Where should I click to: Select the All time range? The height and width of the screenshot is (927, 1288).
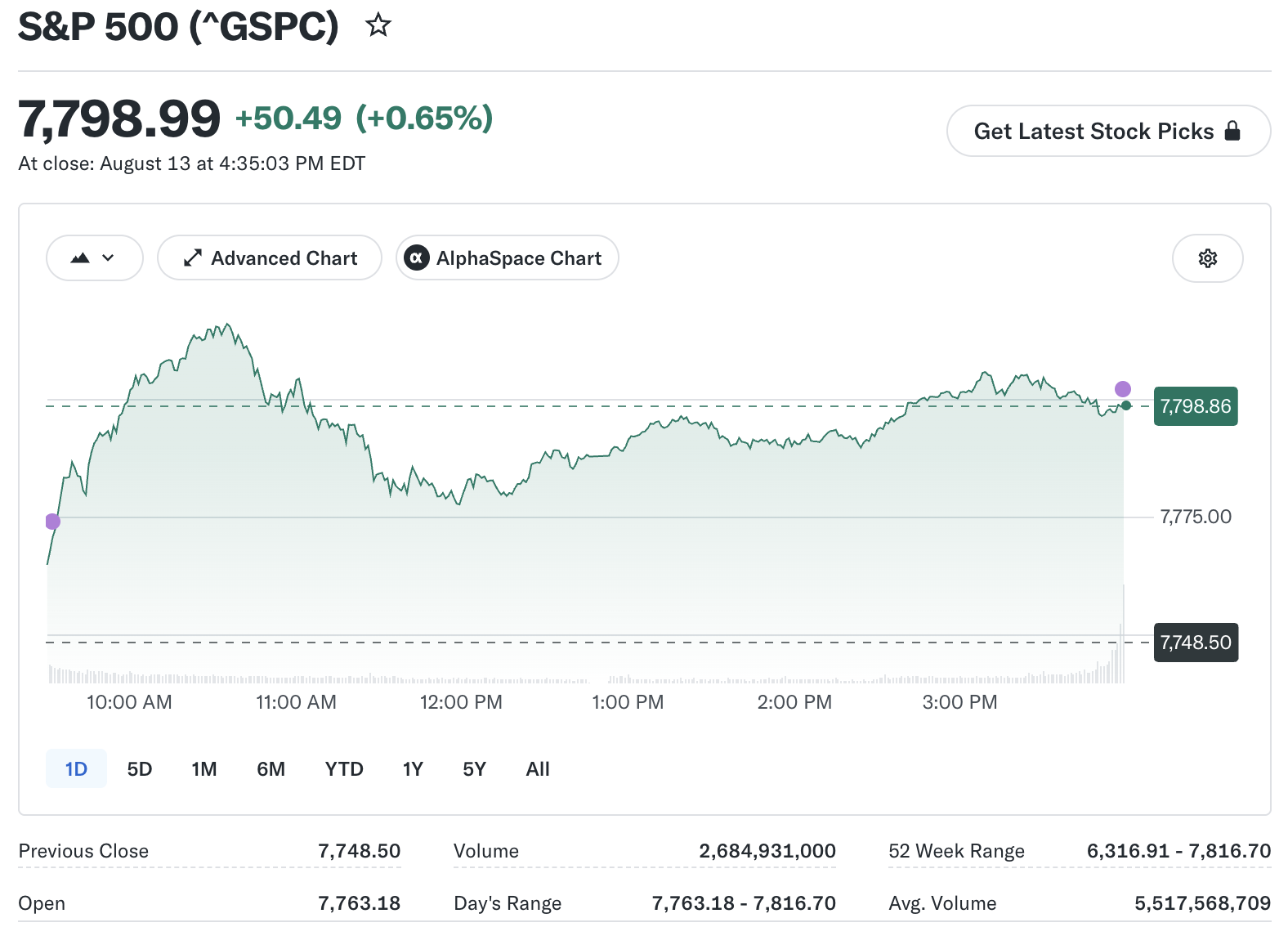(x=538, y=768)
